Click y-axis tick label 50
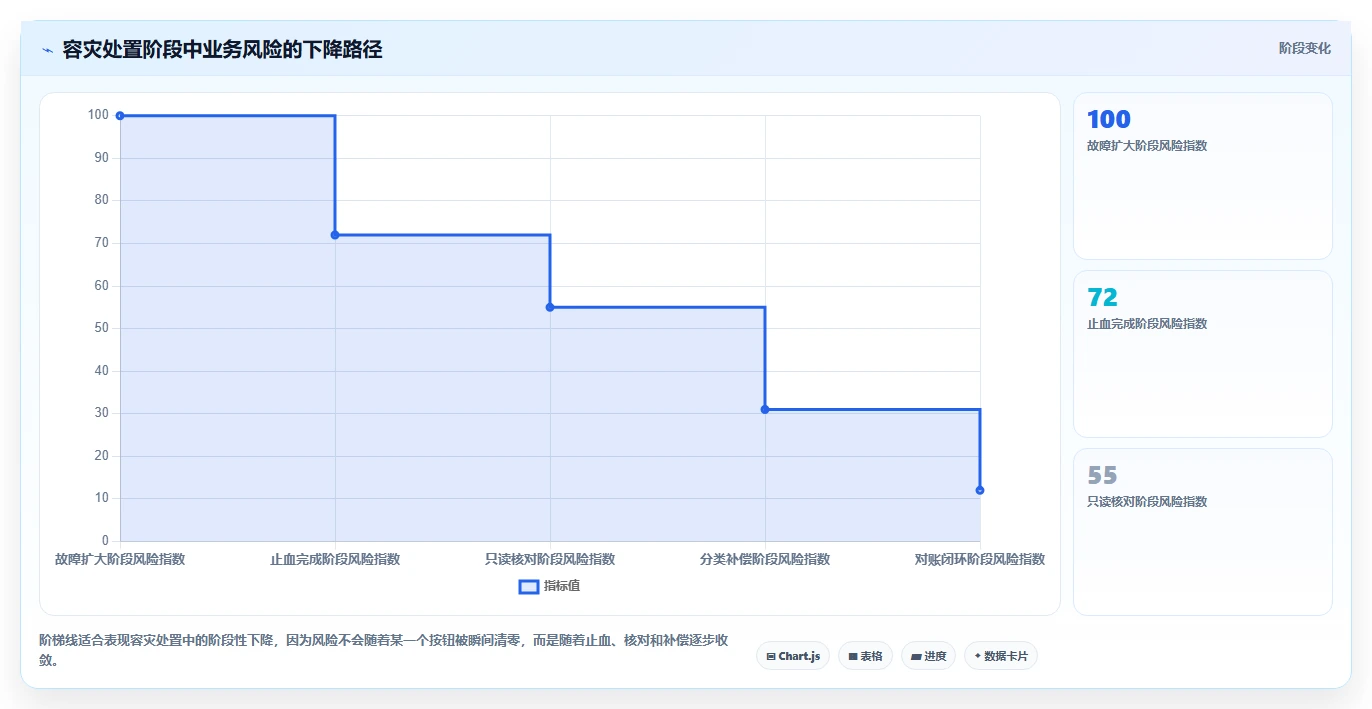 (x=102, y=328)
